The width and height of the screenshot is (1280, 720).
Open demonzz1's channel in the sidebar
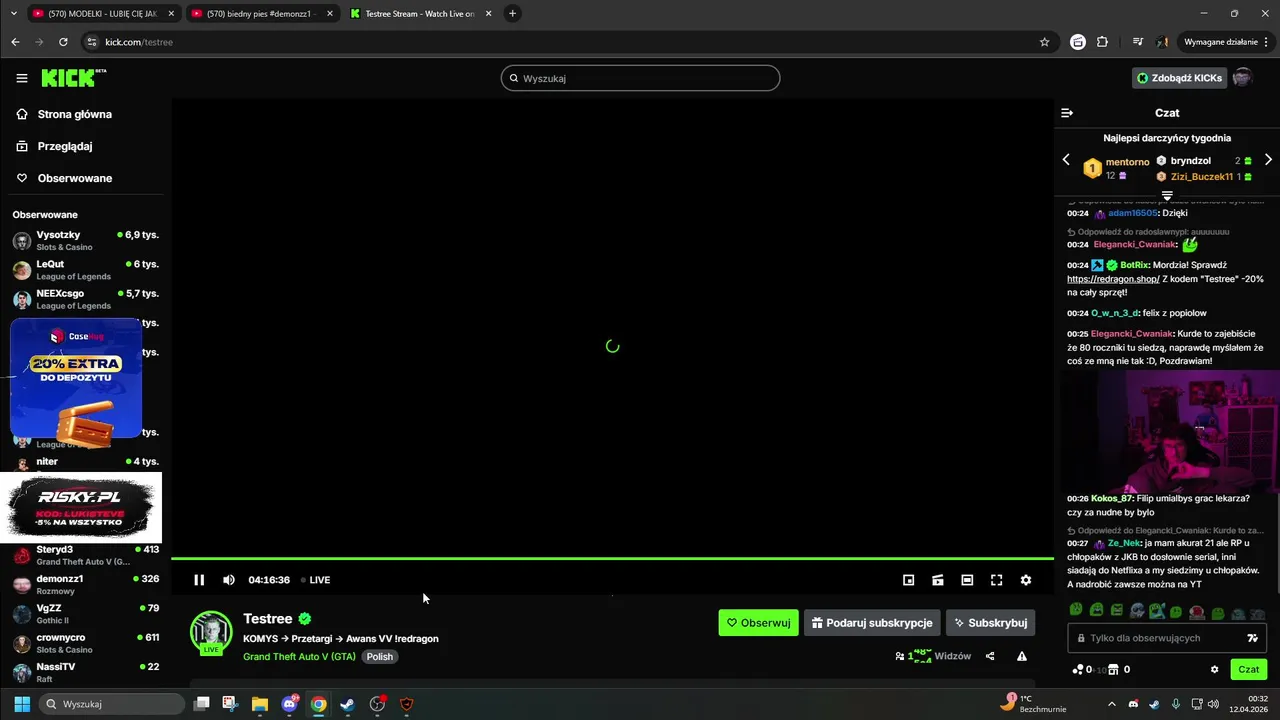[x=85, y=584]
